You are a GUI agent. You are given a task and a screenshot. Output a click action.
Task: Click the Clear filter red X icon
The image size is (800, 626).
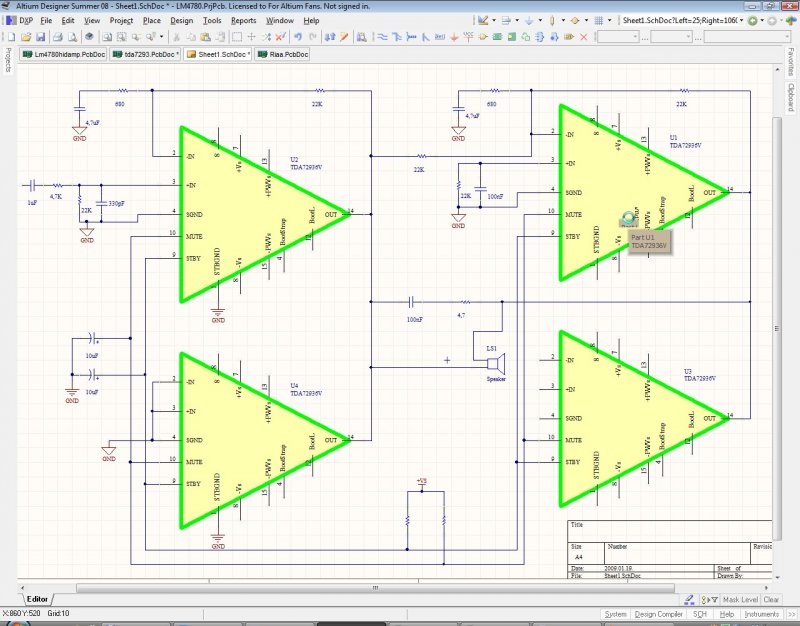(281, 37)
